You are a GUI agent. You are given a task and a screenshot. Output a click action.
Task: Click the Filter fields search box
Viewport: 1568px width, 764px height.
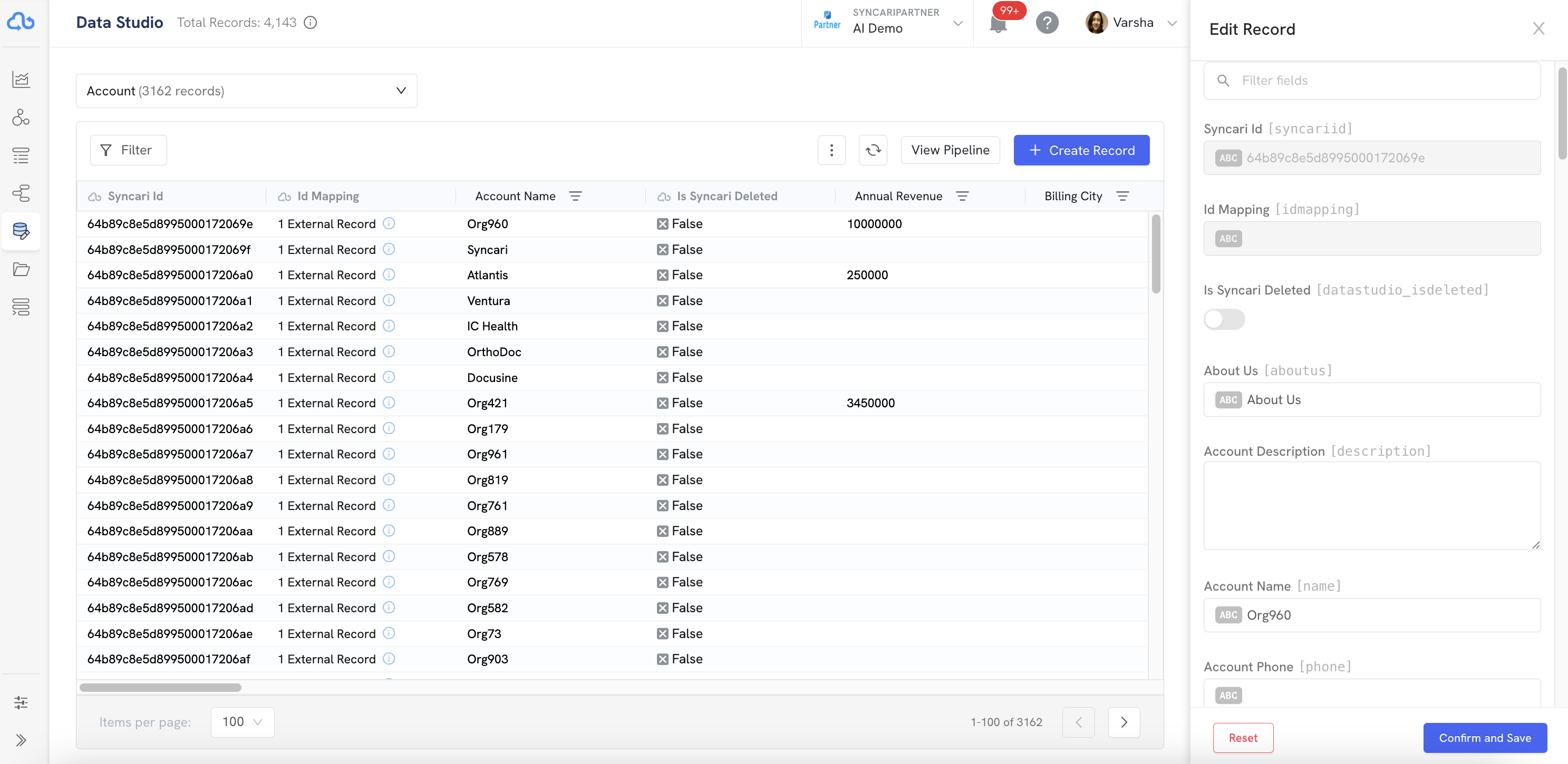pyautogui.click(x=1371, y=81)
